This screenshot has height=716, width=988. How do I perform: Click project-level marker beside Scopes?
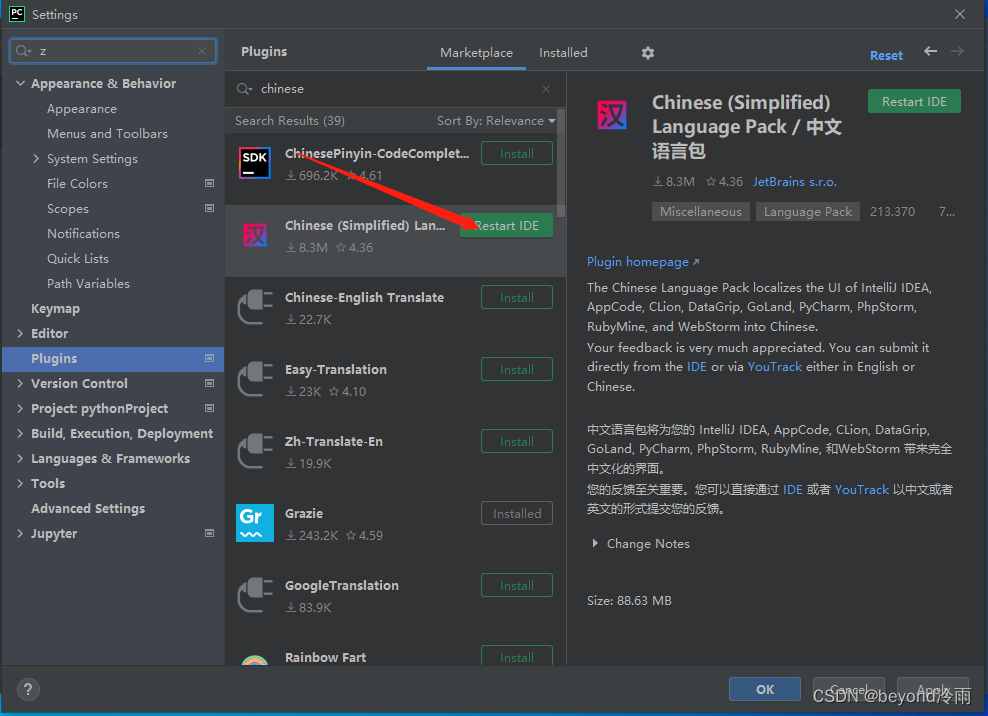click(x=210, y=209)
